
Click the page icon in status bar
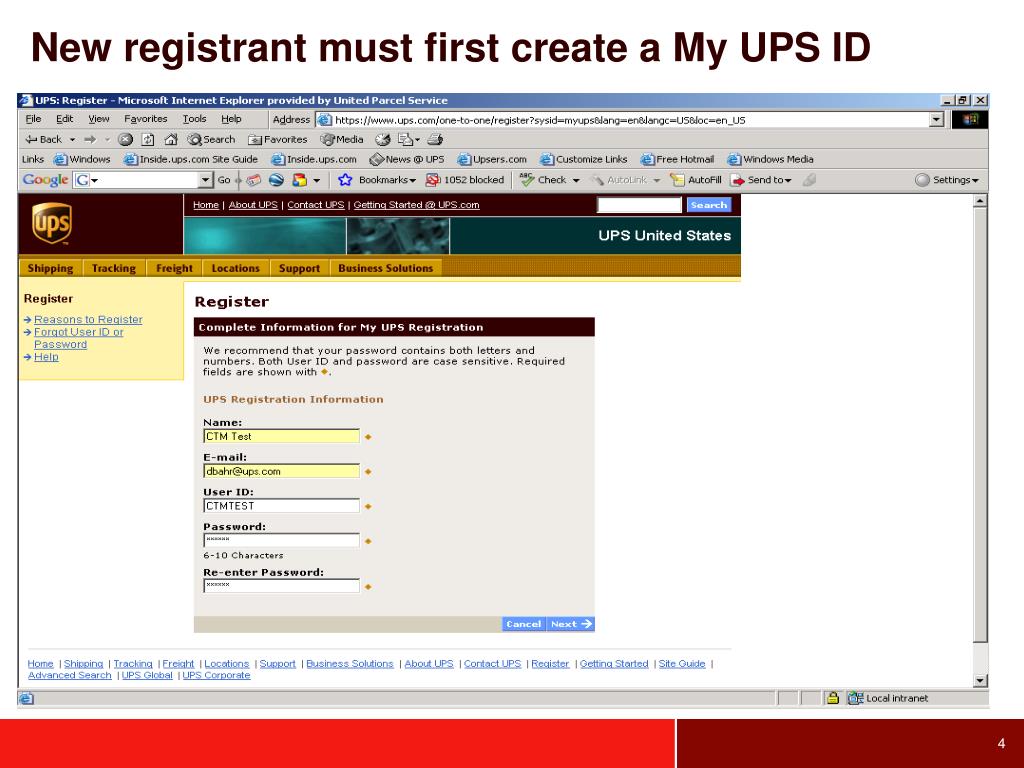[x=26, y=698]
